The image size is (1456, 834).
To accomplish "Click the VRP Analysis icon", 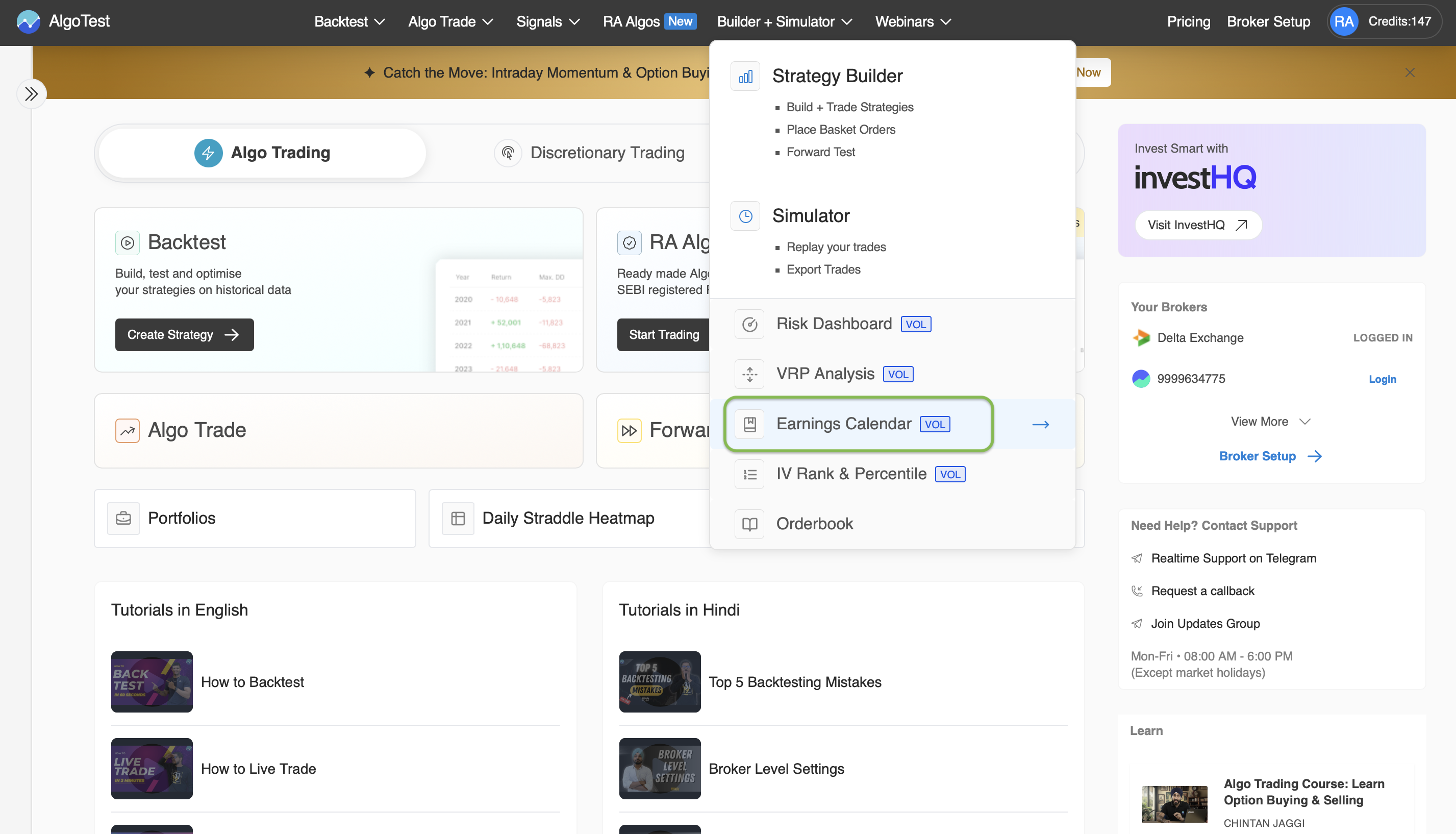I will click(x=749, y=374).
